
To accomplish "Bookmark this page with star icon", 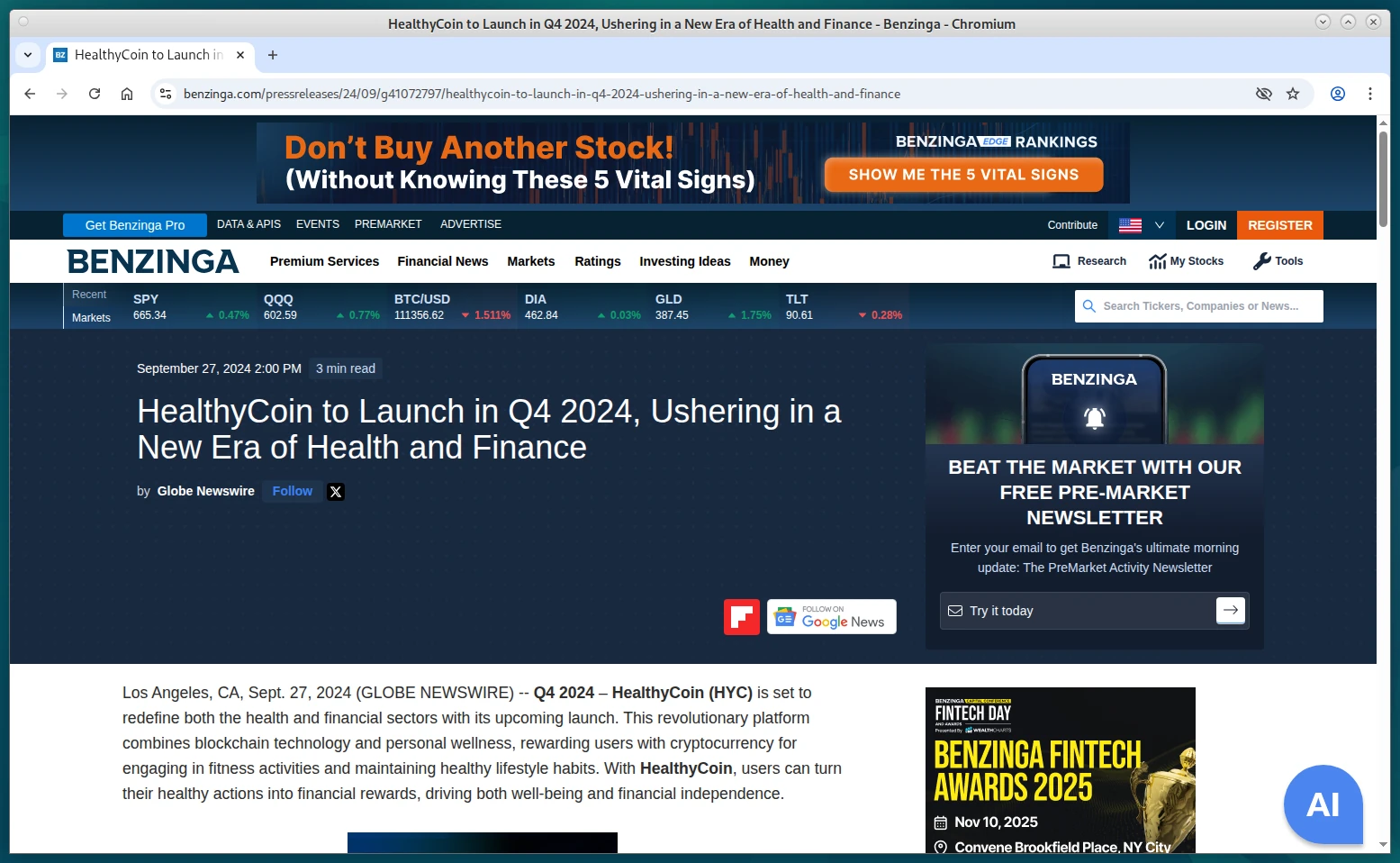I will [1293, 94].
